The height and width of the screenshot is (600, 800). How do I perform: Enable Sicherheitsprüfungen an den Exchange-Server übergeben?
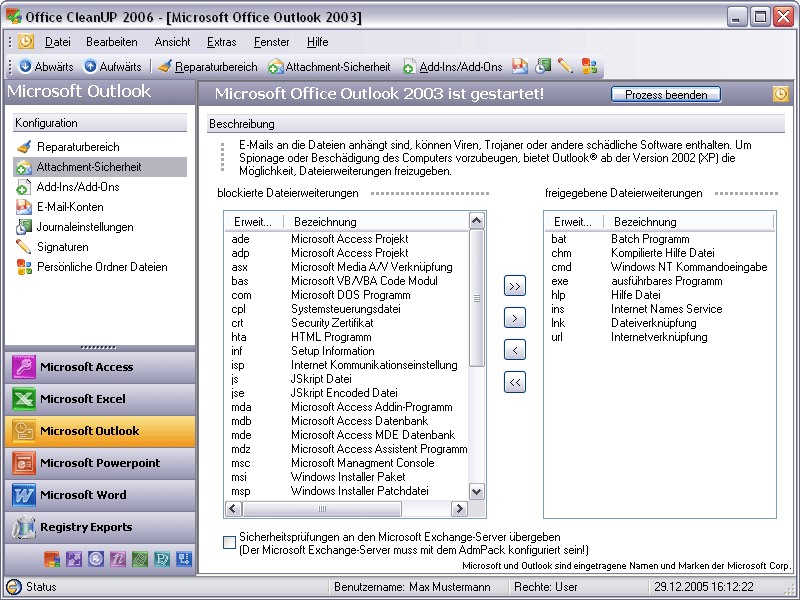point(230,542)
